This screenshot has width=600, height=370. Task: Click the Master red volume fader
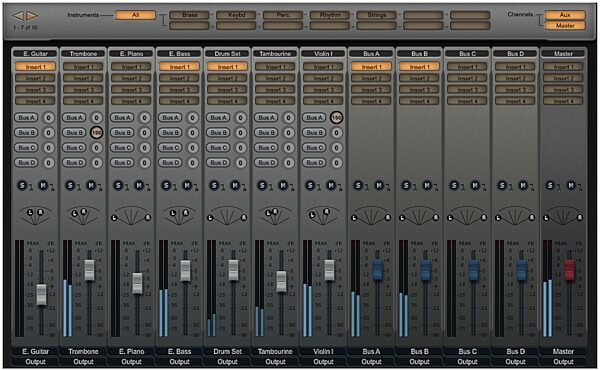pos(570,269)
